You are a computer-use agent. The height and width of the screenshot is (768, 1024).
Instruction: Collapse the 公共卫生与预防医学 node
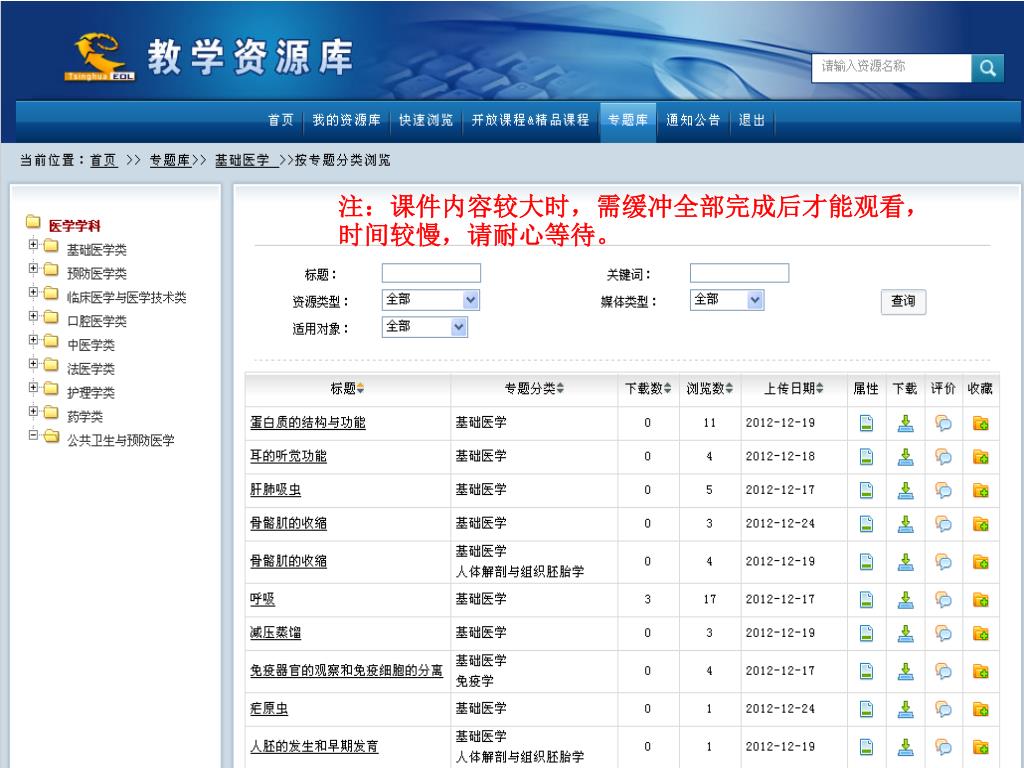[x=34, y=435]
